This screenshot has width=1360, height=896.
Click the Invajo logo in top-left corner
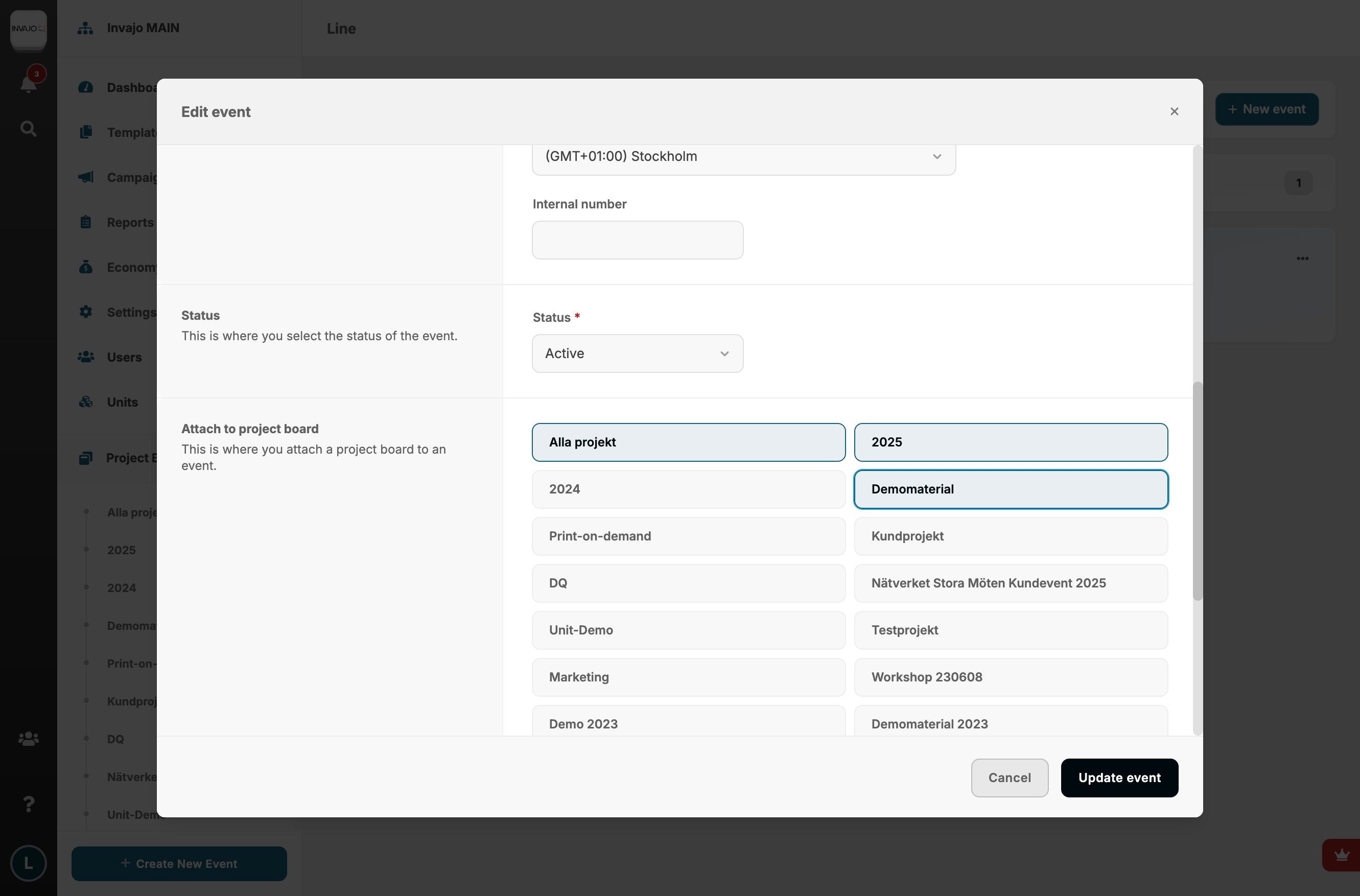28,28
